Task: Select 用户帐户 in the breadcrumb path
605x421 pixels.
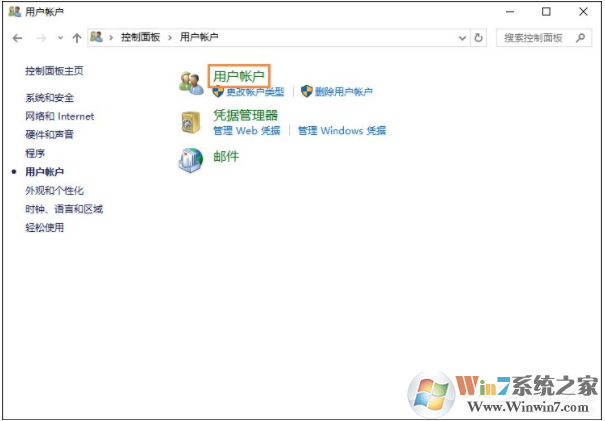Action: tap(199, 37)
